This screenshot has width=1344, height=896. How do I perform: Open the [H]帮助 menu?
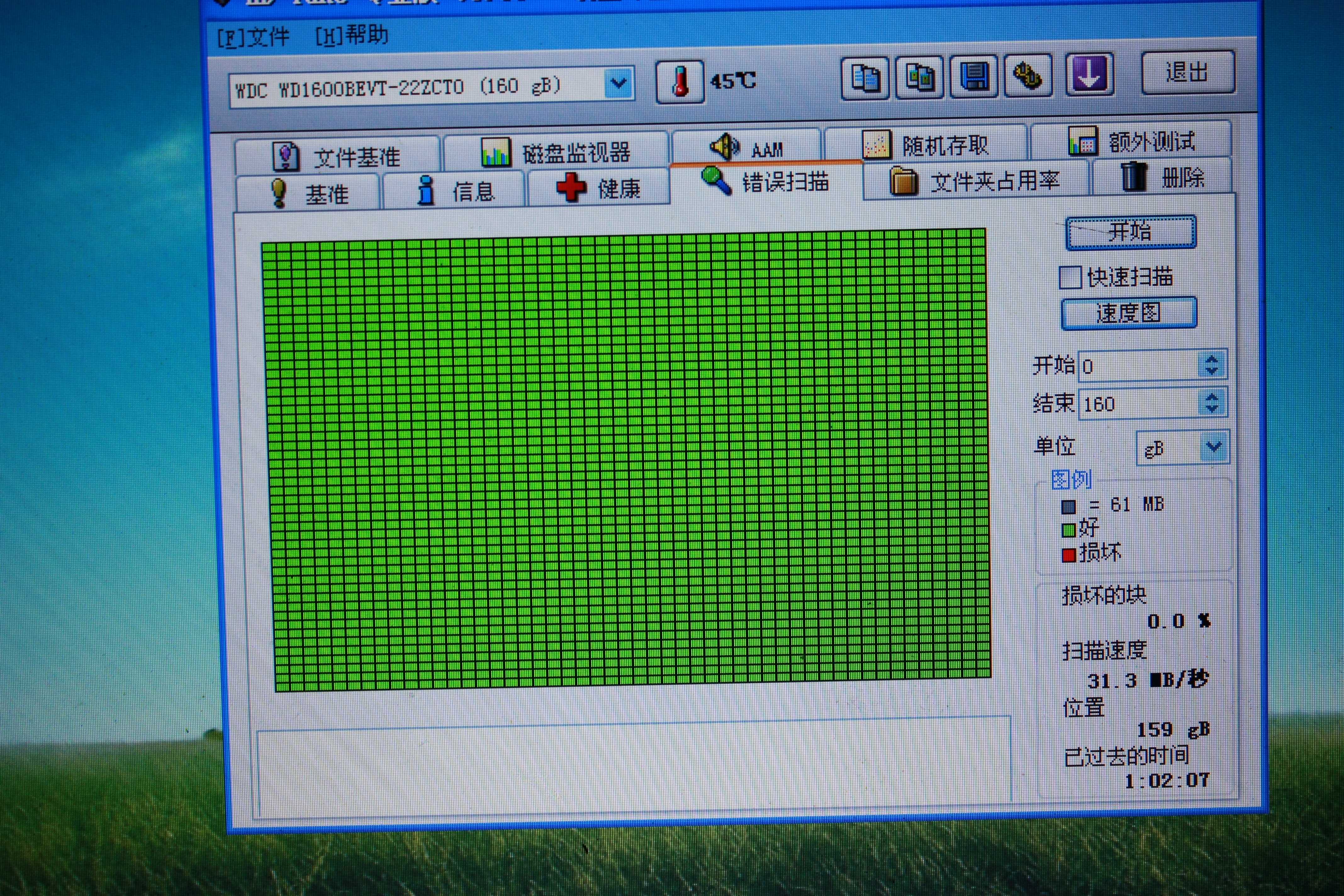click(x=352, y=36)
